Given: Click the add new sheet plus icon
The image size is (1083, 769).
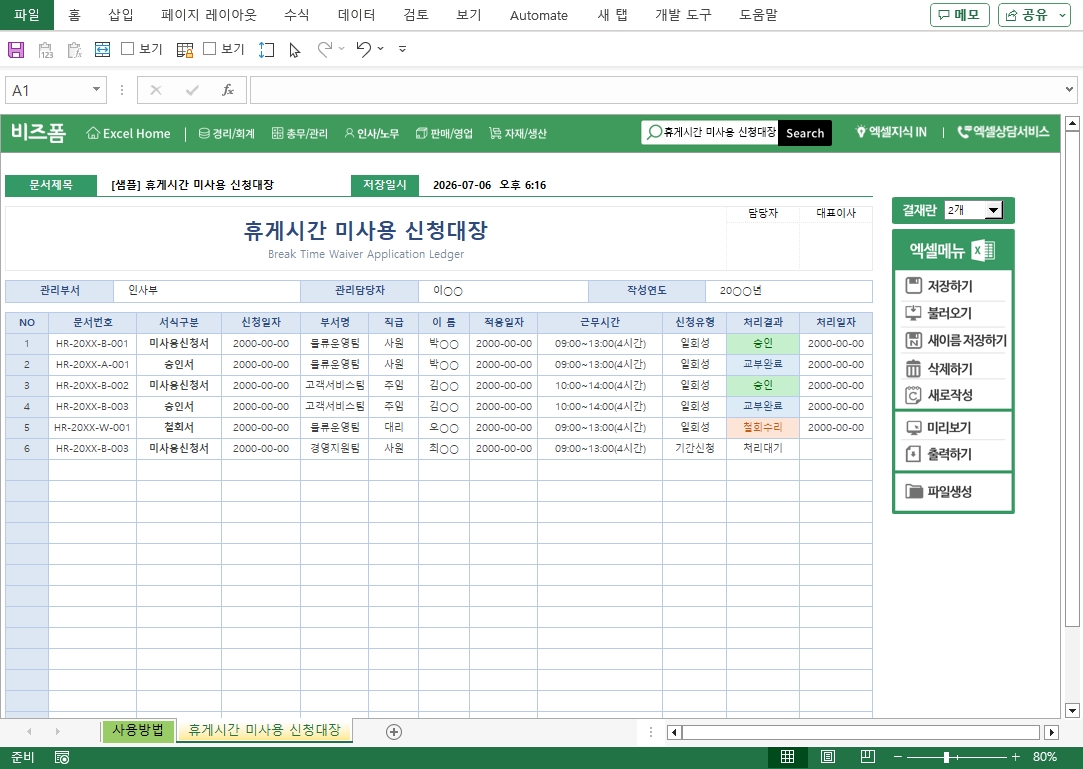Looking at the screenshot, I should 394,732.
